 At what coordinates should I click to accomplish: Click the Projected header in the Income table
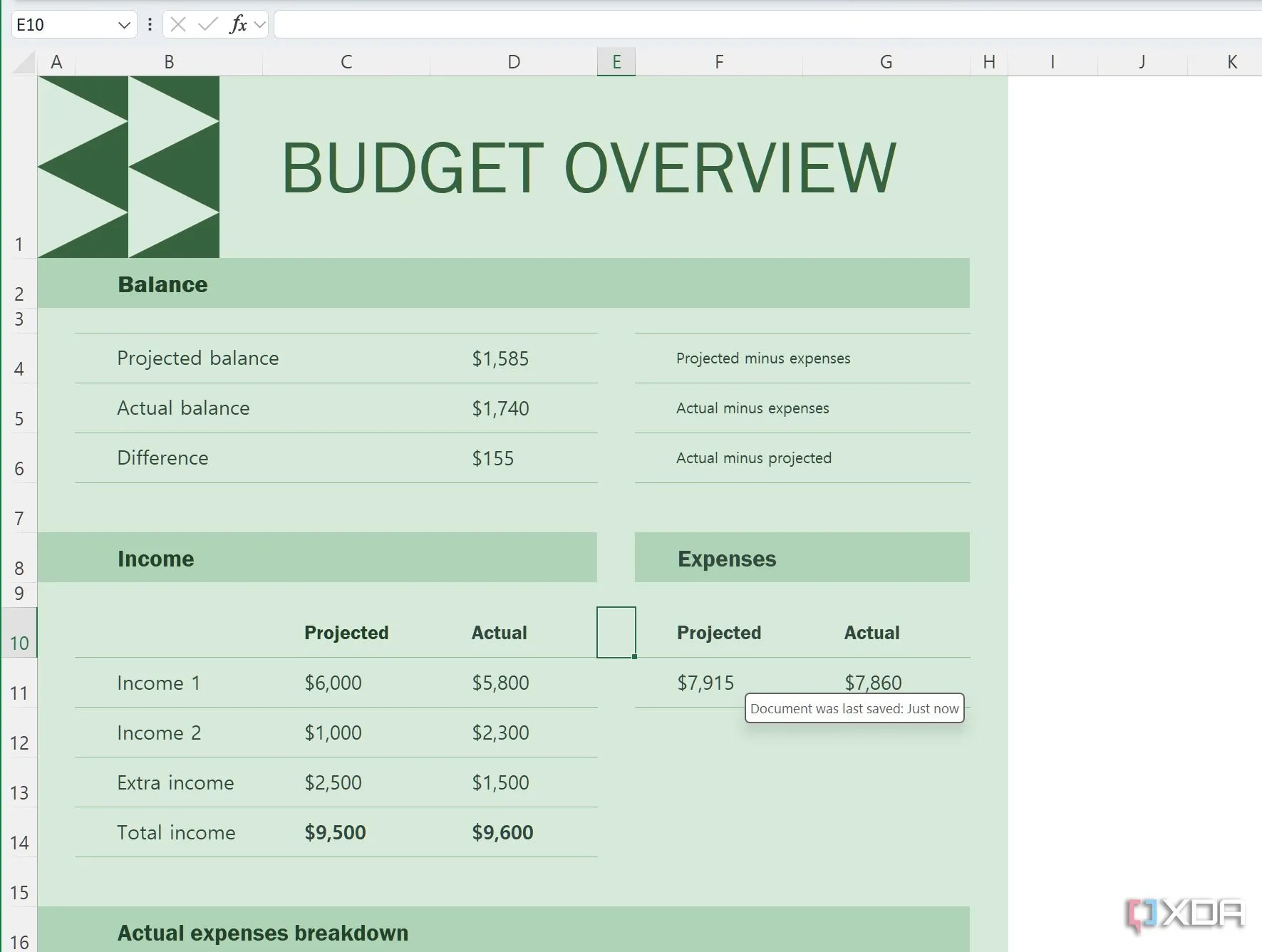[x=346, y=633]
